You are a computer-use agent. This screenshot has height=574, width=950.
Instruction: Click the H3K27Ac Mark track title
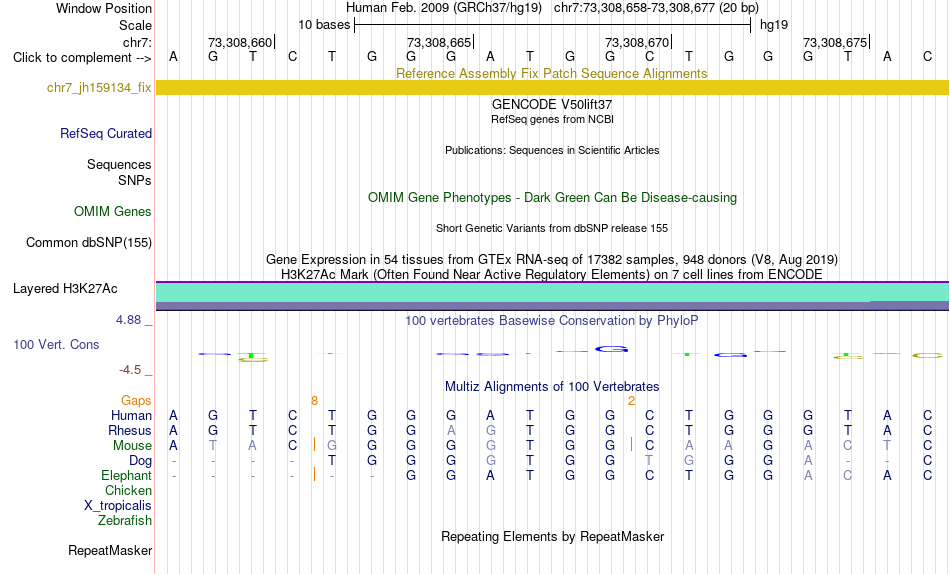[552, 275]
